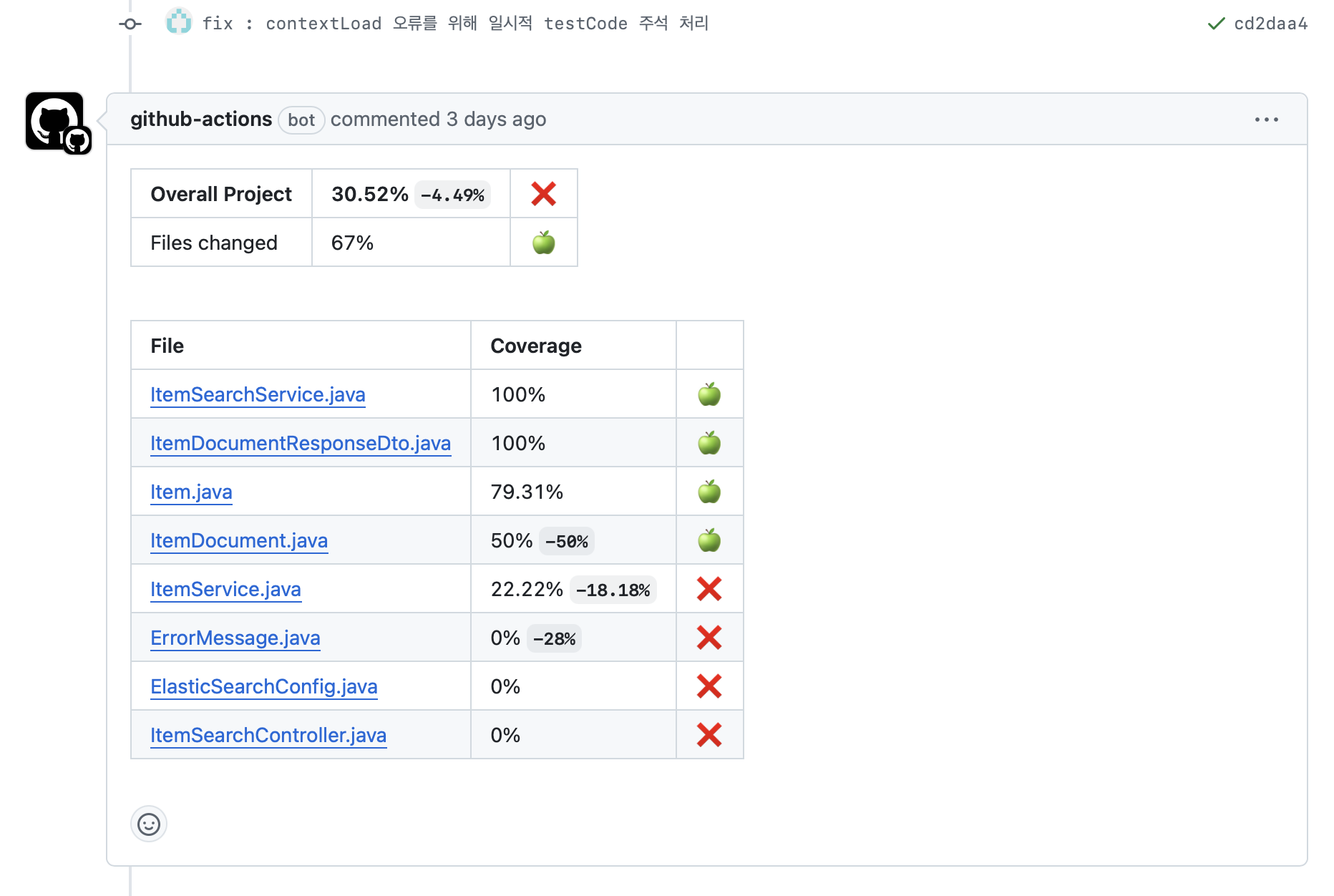The height and width of the screenshot is (896, 1334).
Task: Click the 0% coverage for ErrorMessage.java
Action: pos(505,638)
